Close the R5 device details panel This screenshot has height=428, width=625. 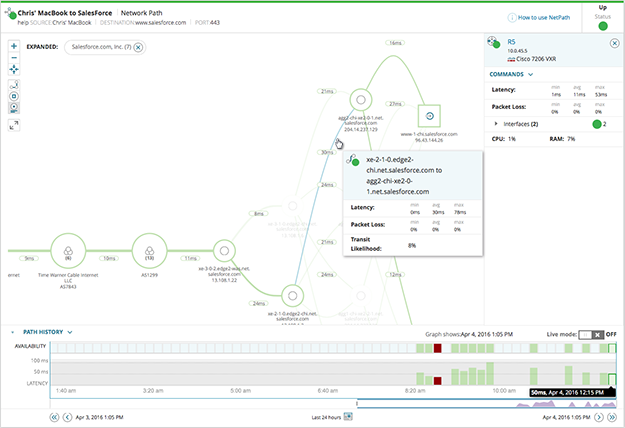[x=614, y=43]
